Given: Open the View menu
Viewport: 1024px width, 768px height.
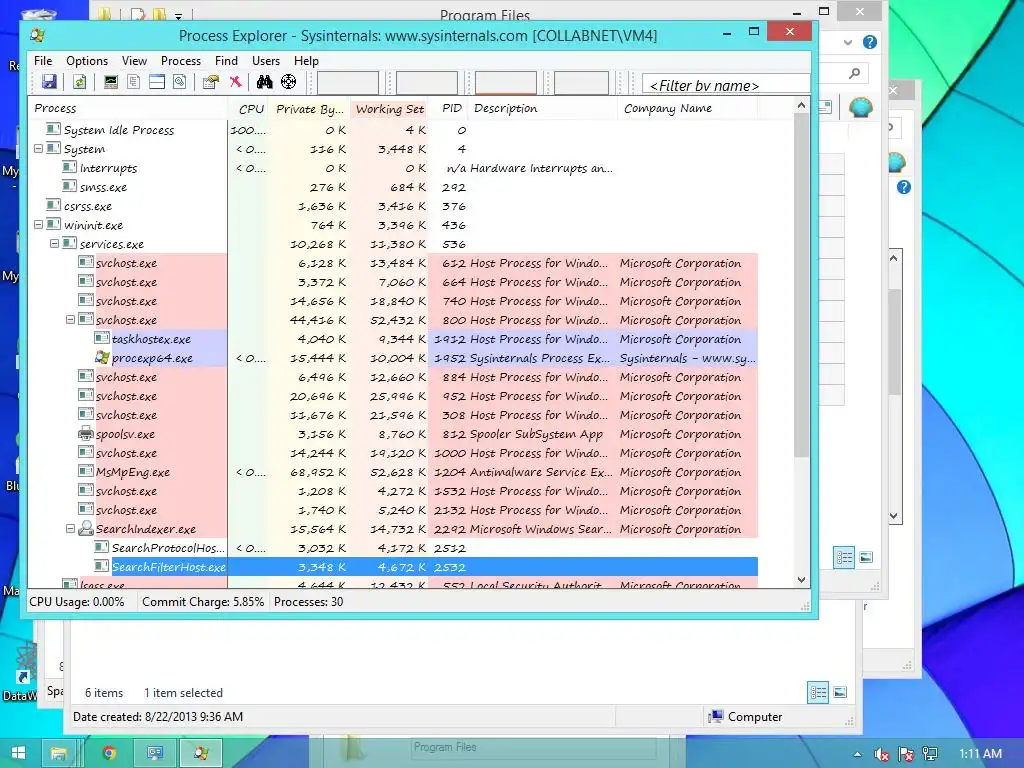Looking at the screenshot, I should tap(134, 61).
